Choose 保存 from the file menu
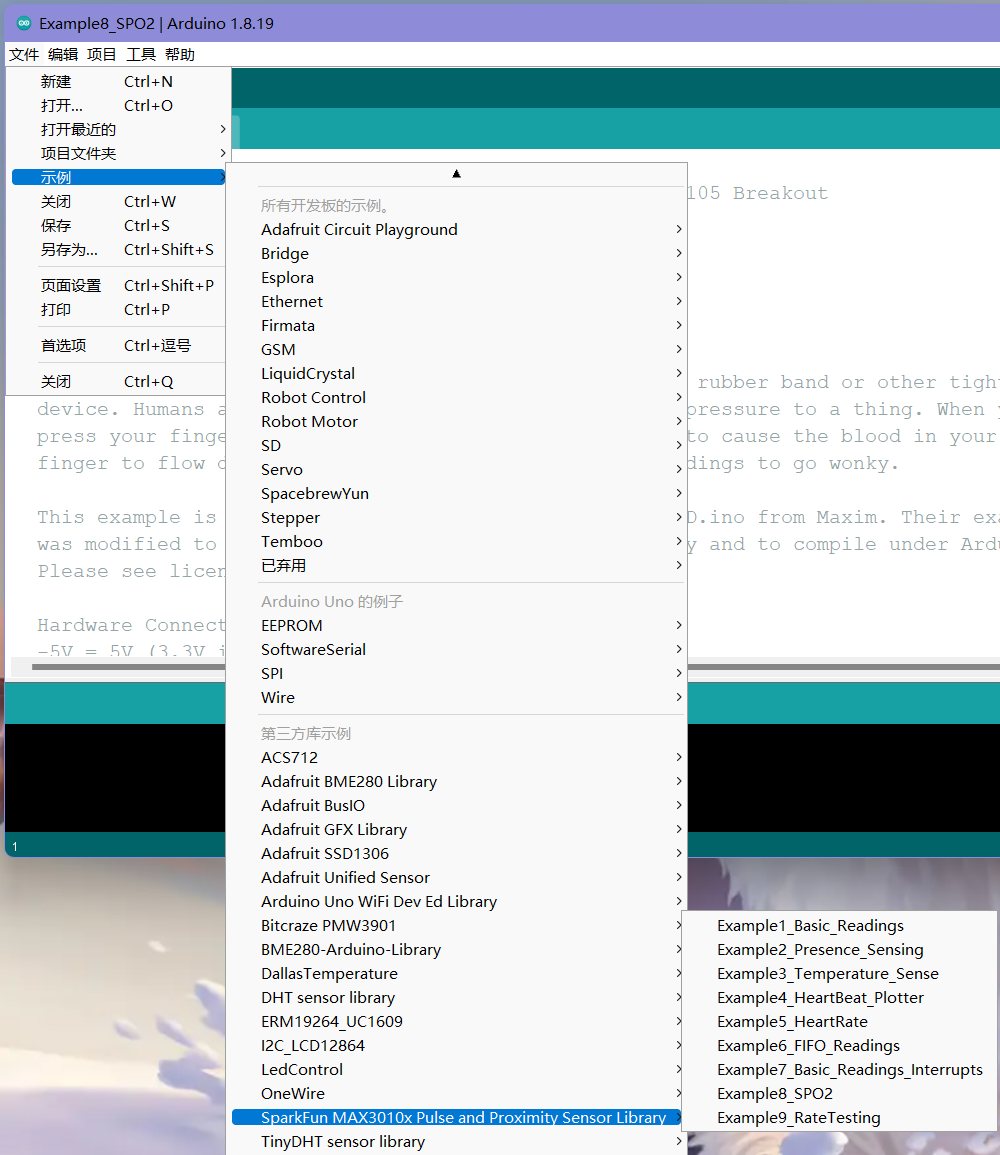Image resolution: width=1000 pixels, height=1155 pixels. (x=119, y=225)
